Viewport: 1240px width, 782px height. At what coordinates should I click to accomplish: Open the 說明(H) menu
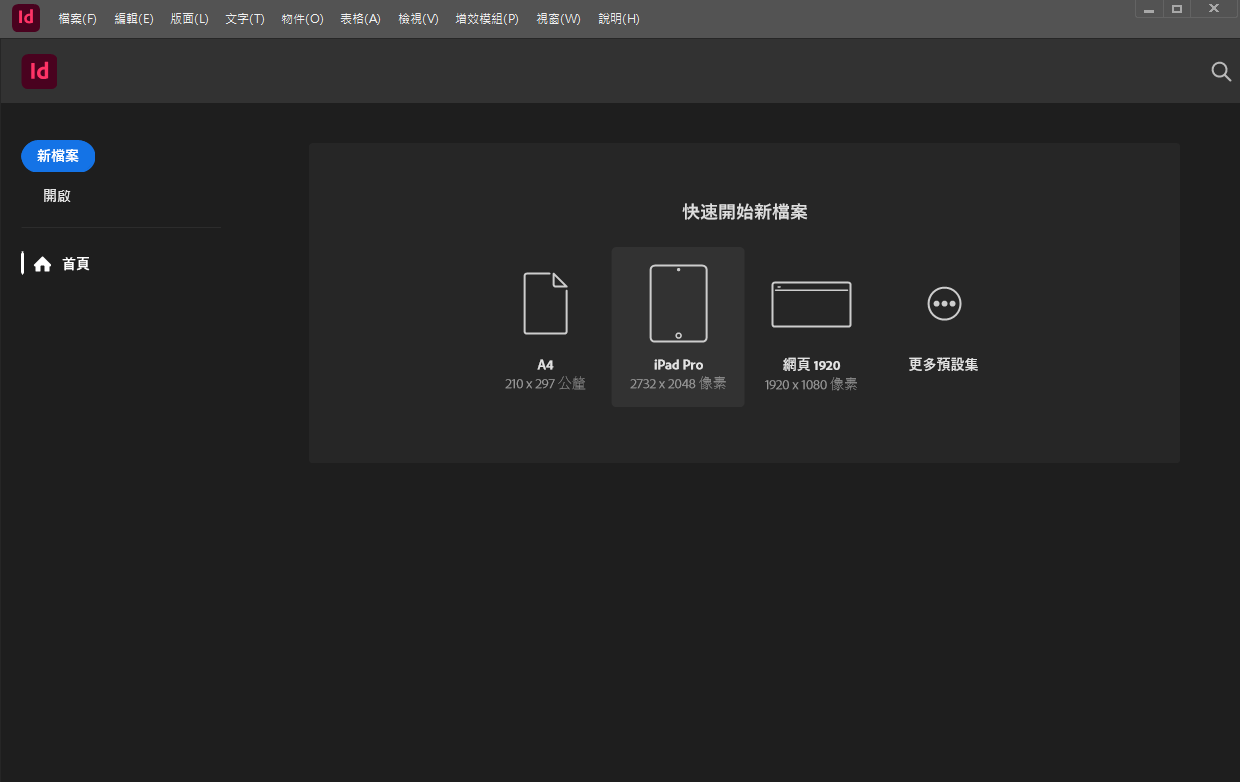[619, 19]
